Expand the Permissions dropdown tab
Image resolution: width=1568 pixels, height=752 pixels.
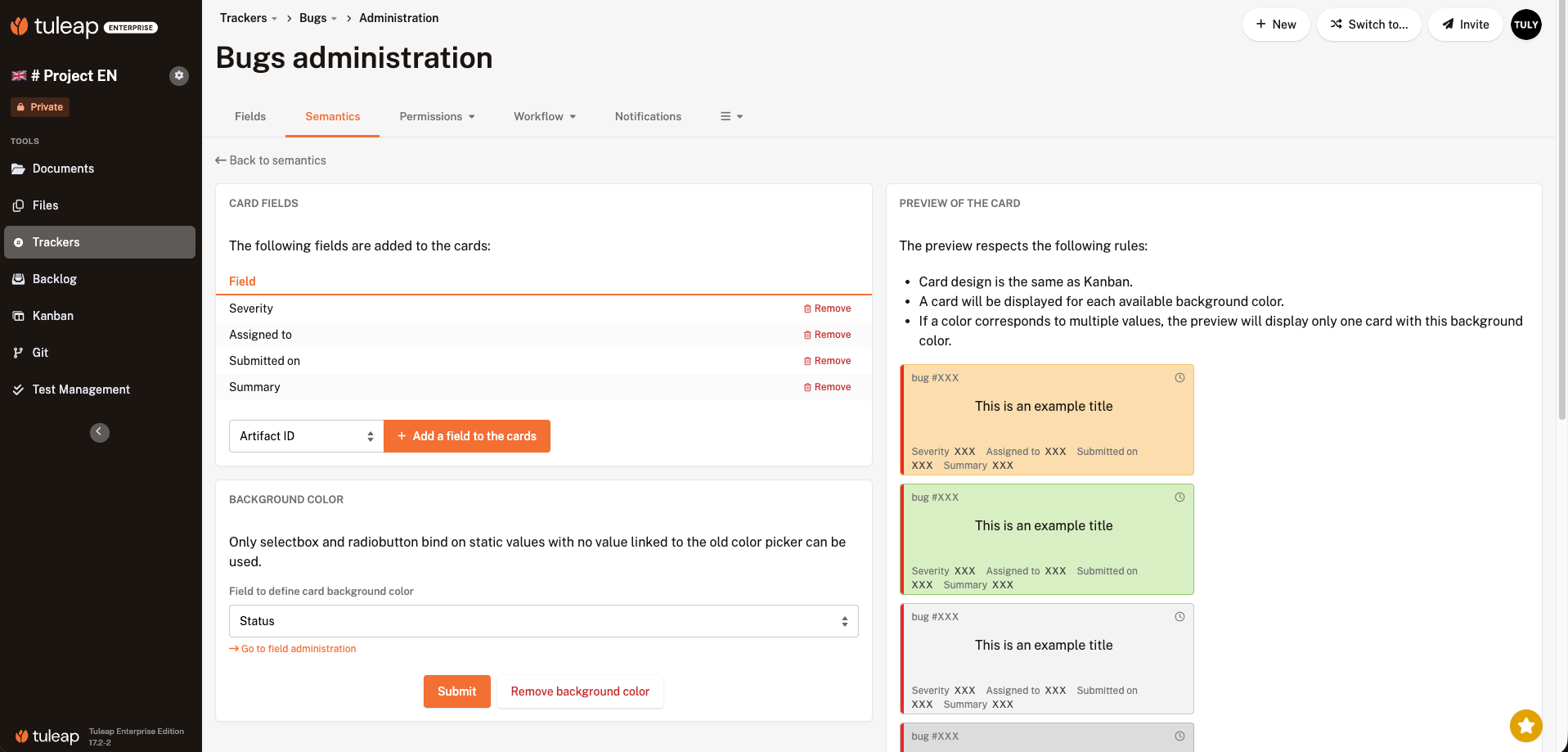click(x=437, y=116)
